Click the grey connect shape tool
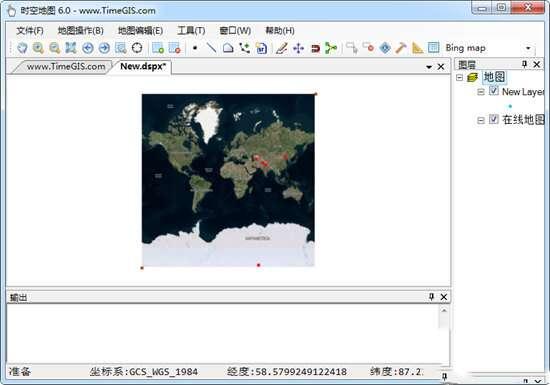 click(x=351, y=48)
